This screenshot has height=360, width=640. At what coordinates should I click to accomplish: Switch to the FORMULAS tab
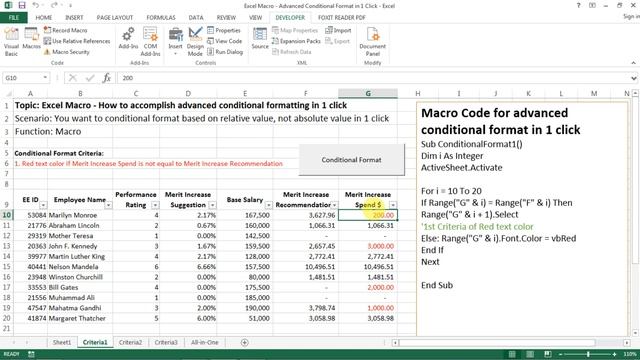[161, 18]
